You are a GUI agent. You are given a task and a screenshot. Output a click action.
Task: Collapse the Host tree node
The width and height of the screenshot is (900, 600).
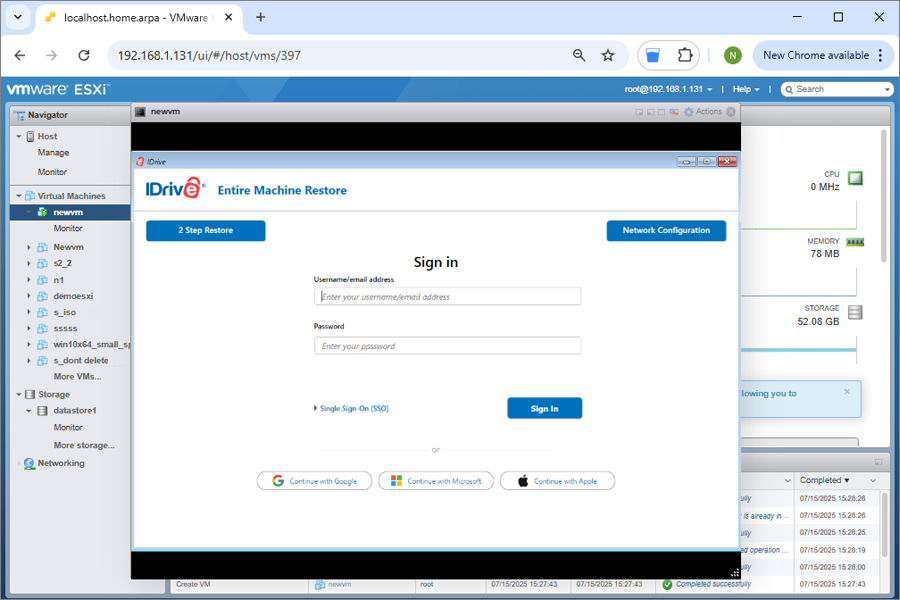[19, 137]
